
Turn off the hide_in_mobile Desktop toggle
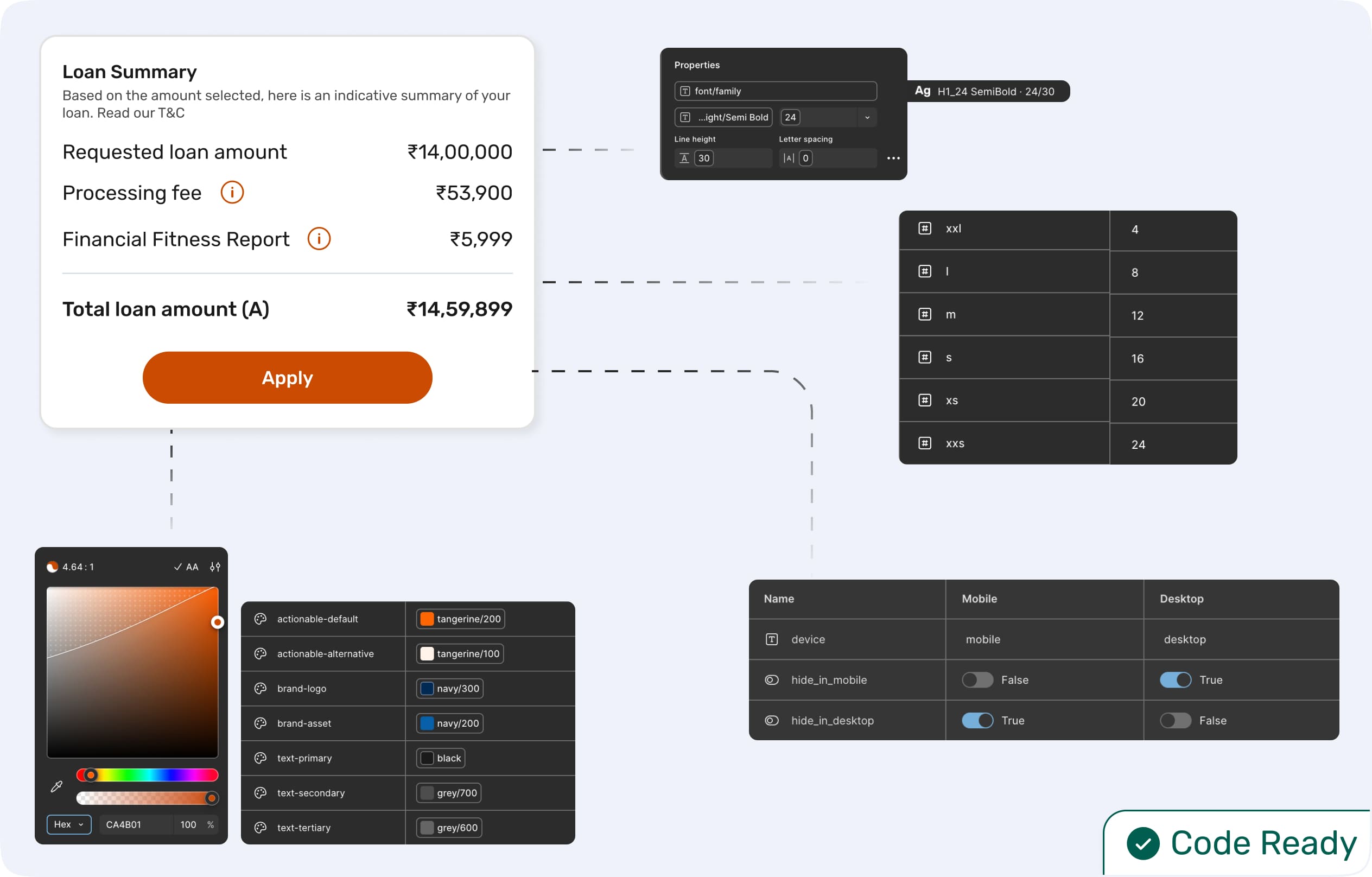1175,680
